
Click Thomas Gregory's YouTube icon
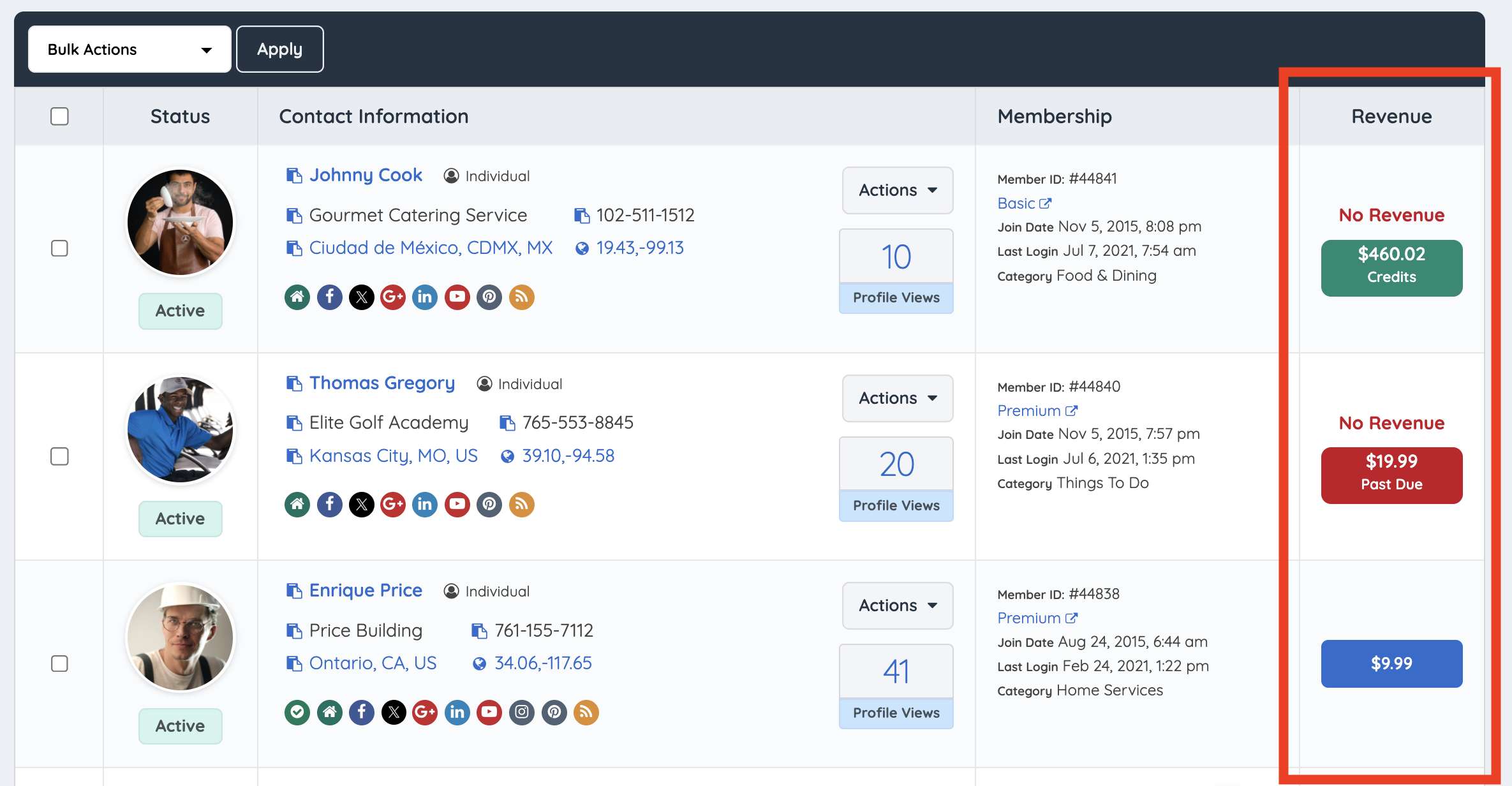click(x=457, y=505)
